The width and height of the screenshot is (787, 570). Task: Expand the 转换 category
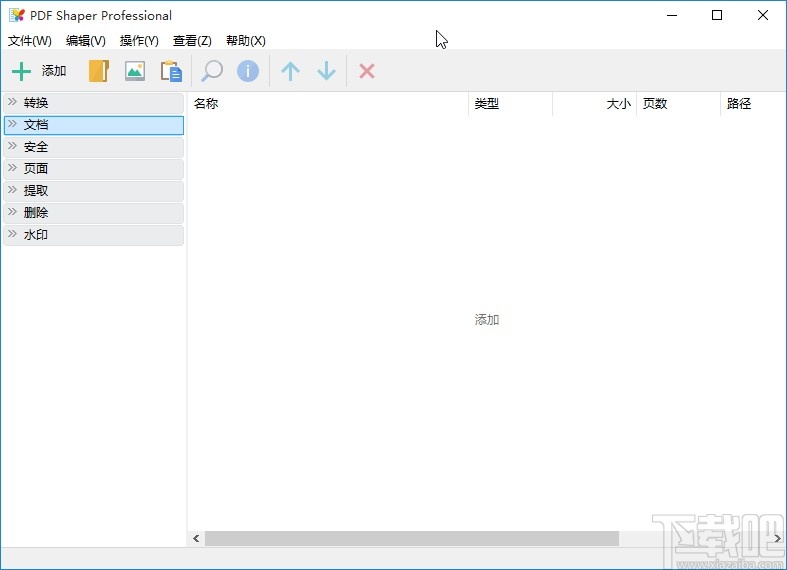(x=94, y=103)
